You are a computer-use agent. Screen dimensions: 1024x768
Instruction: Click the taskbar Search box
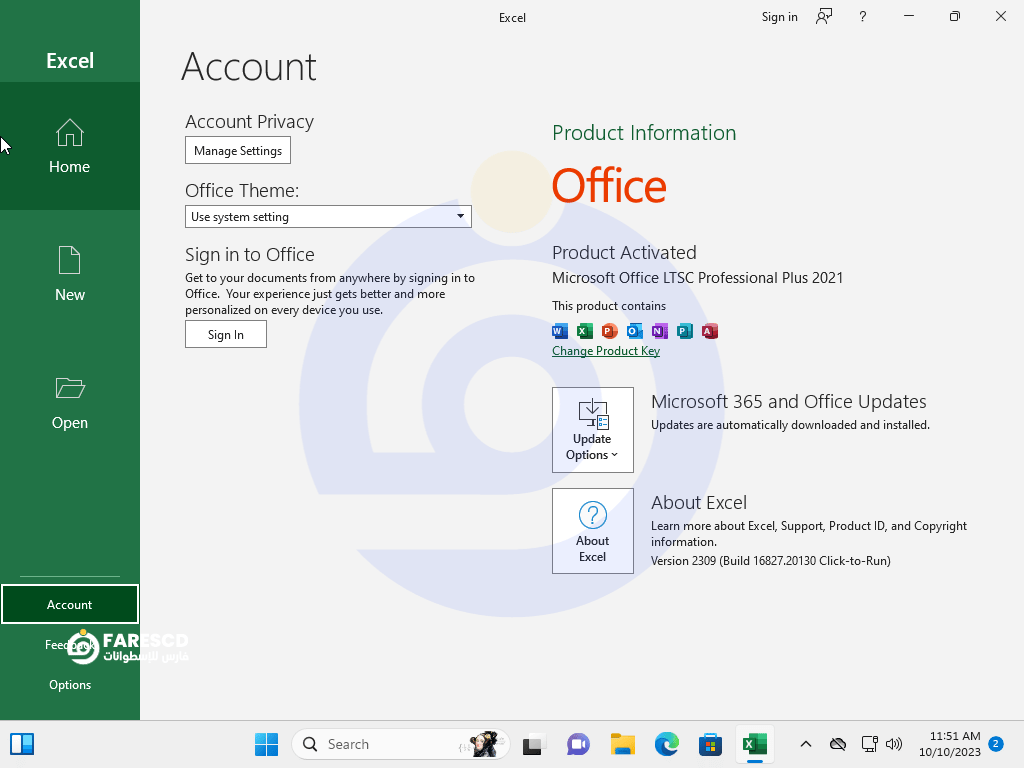coord(400,744)
